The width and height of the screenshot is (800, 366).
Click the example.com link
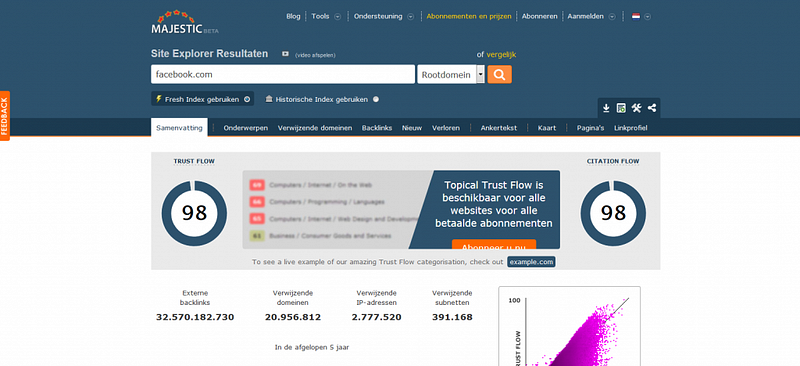point(531,262)
